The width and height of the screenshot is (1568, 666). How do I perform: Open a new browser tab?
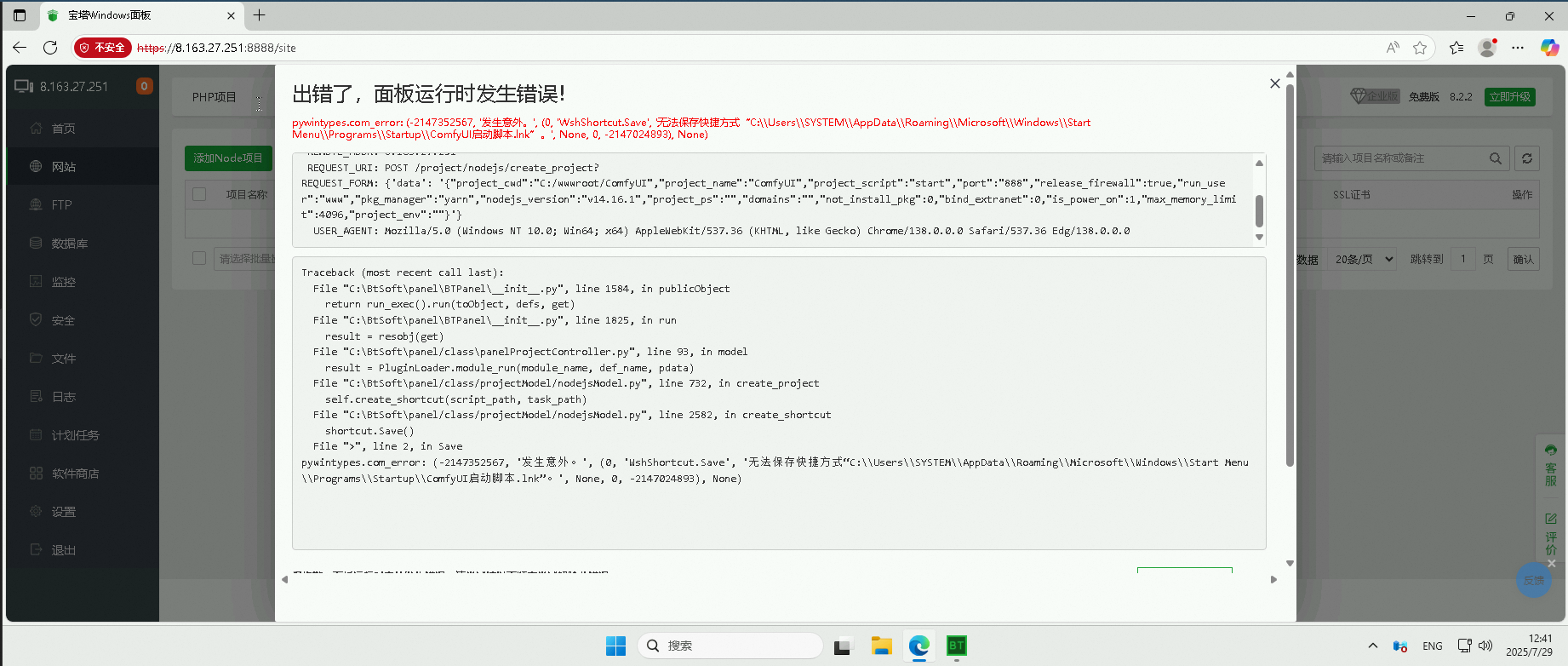pos(260,15)
